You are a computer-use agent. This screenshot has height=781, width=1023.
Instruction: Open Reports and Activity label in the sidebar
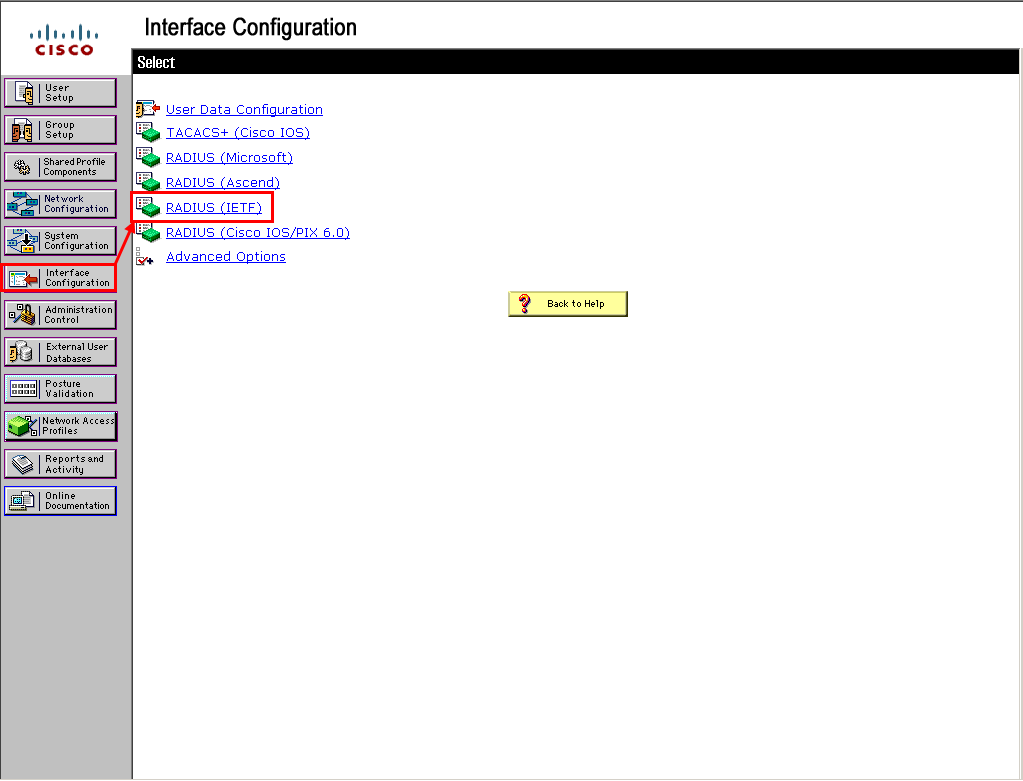[74, 465]
